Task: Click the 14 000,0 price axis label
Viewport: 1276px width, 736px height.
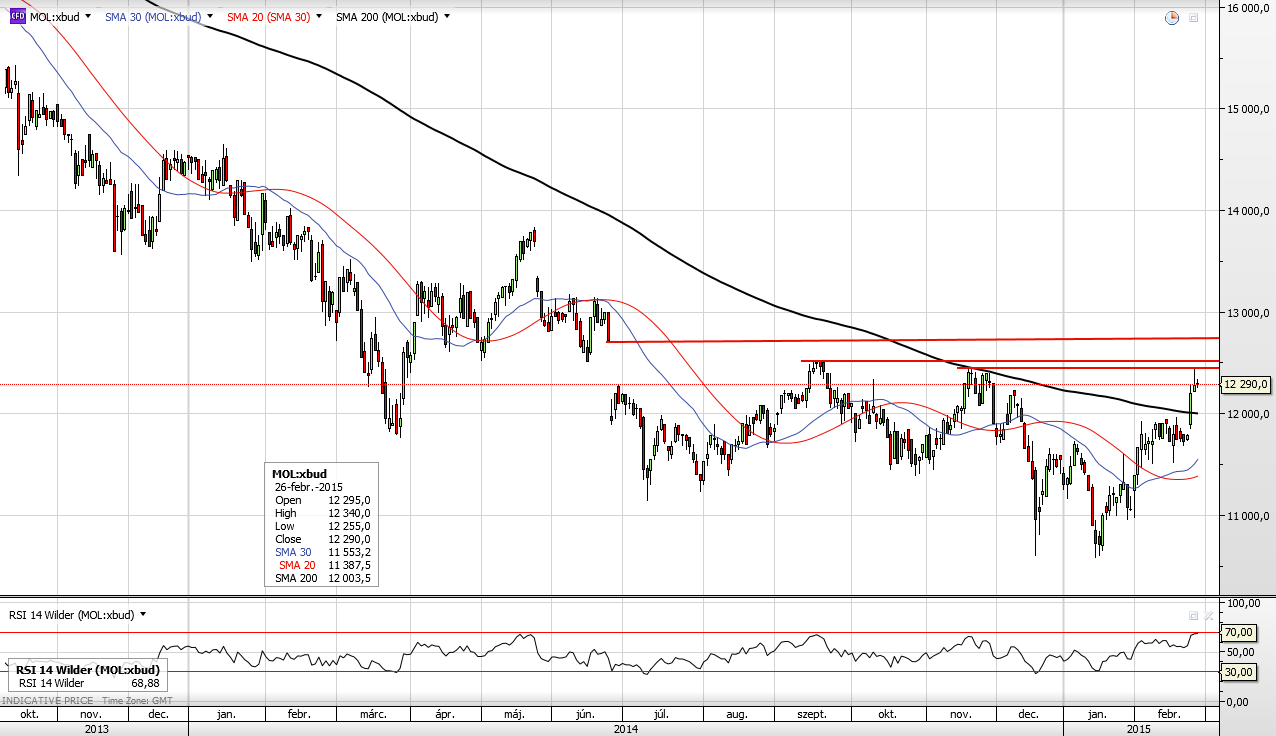Action: 1250,211
